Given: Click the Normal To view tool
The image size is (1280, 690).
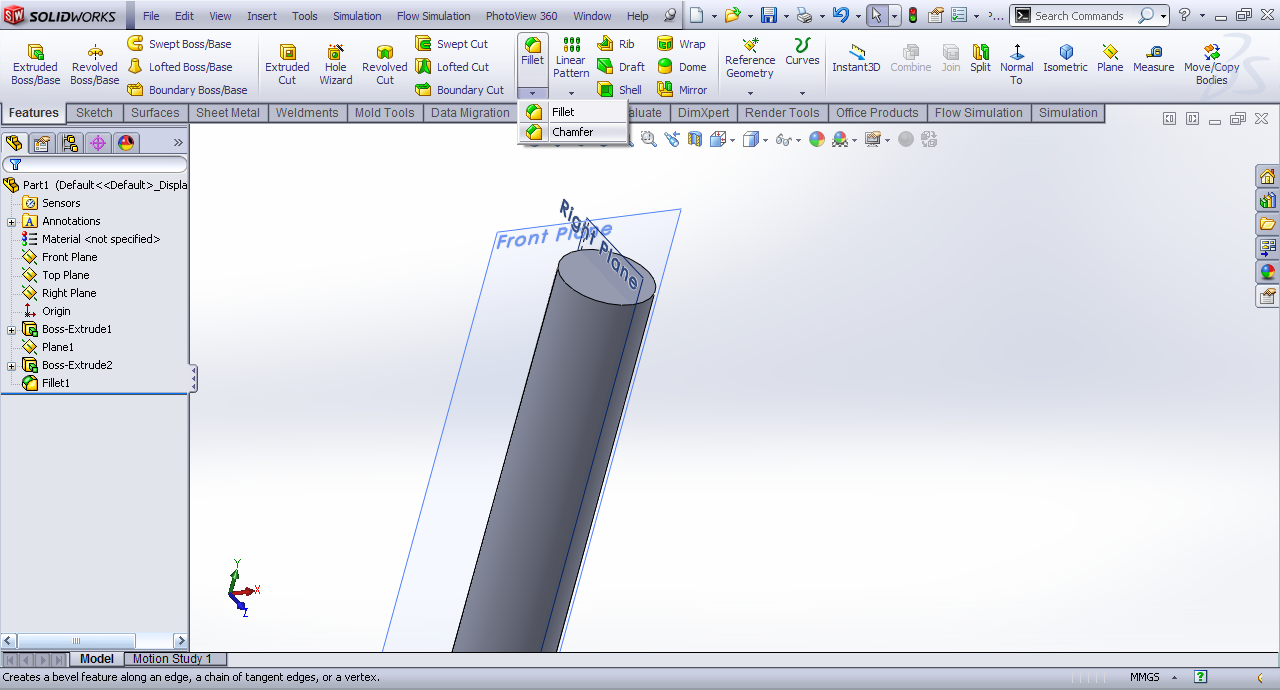Looking at the screenshot, I should click(1017, 65).
